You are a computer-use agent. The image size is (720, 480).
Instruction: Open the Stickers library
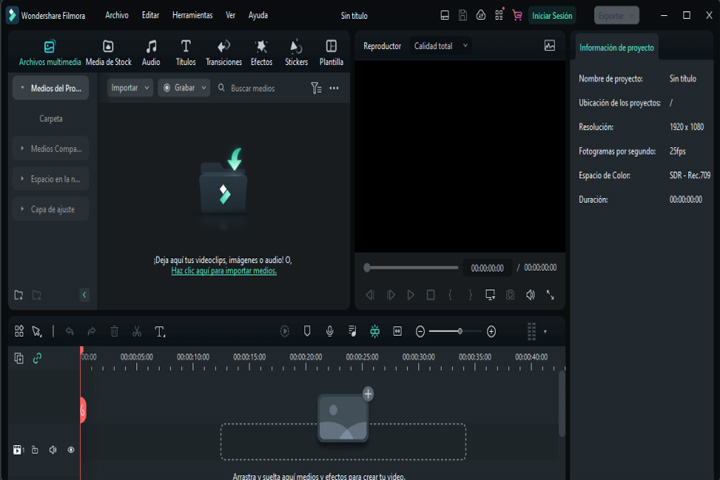click(296, 53)
